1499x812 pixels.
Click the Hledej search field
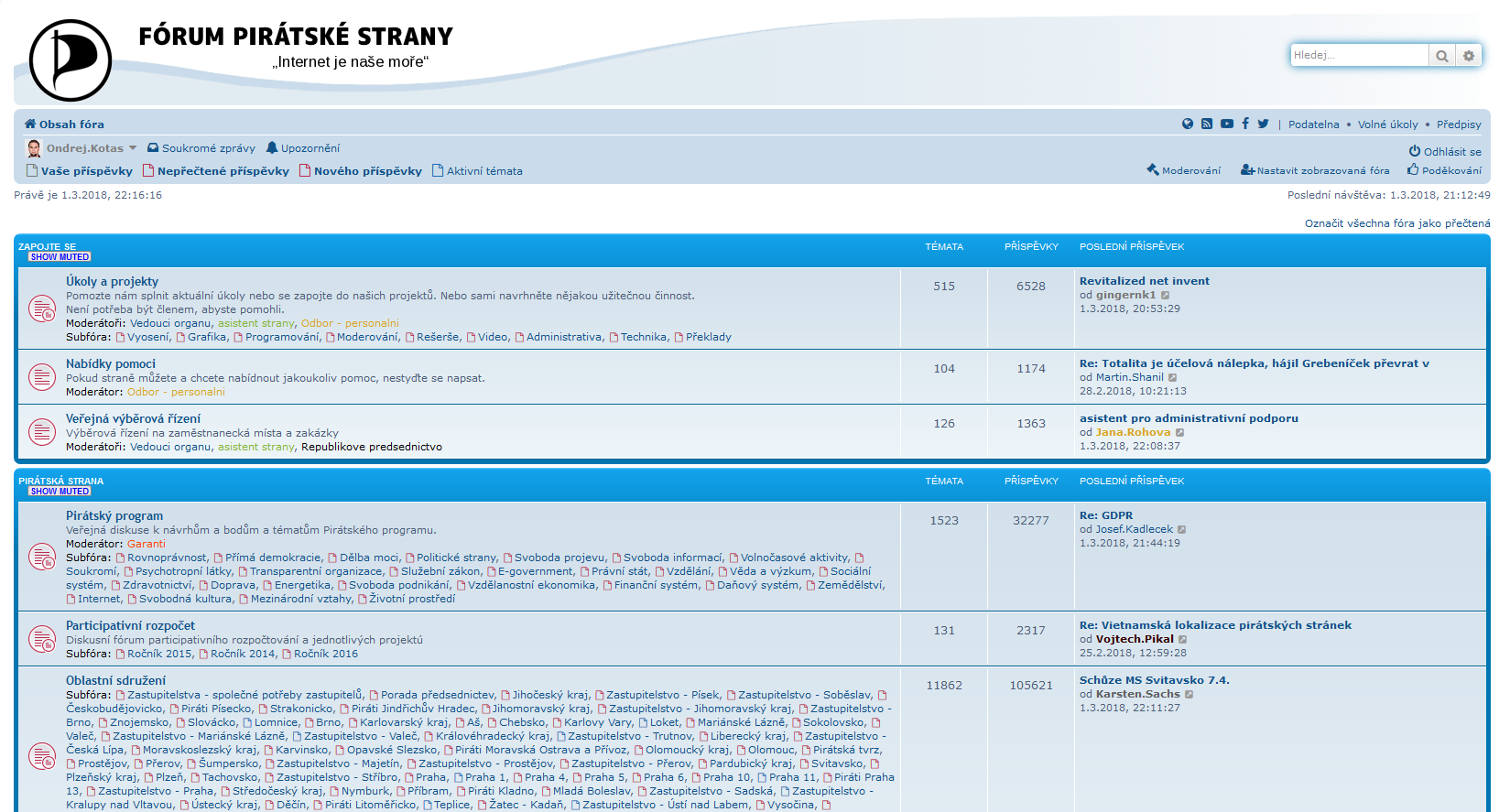[1360, 56]
